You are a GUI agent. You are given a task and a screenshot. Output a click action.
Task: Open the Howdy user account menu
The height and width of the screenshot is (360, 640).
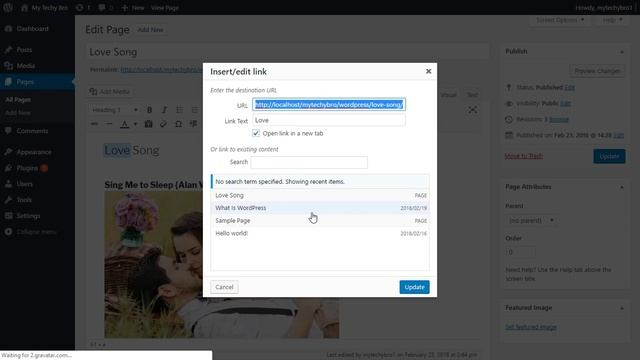[604, 7]
